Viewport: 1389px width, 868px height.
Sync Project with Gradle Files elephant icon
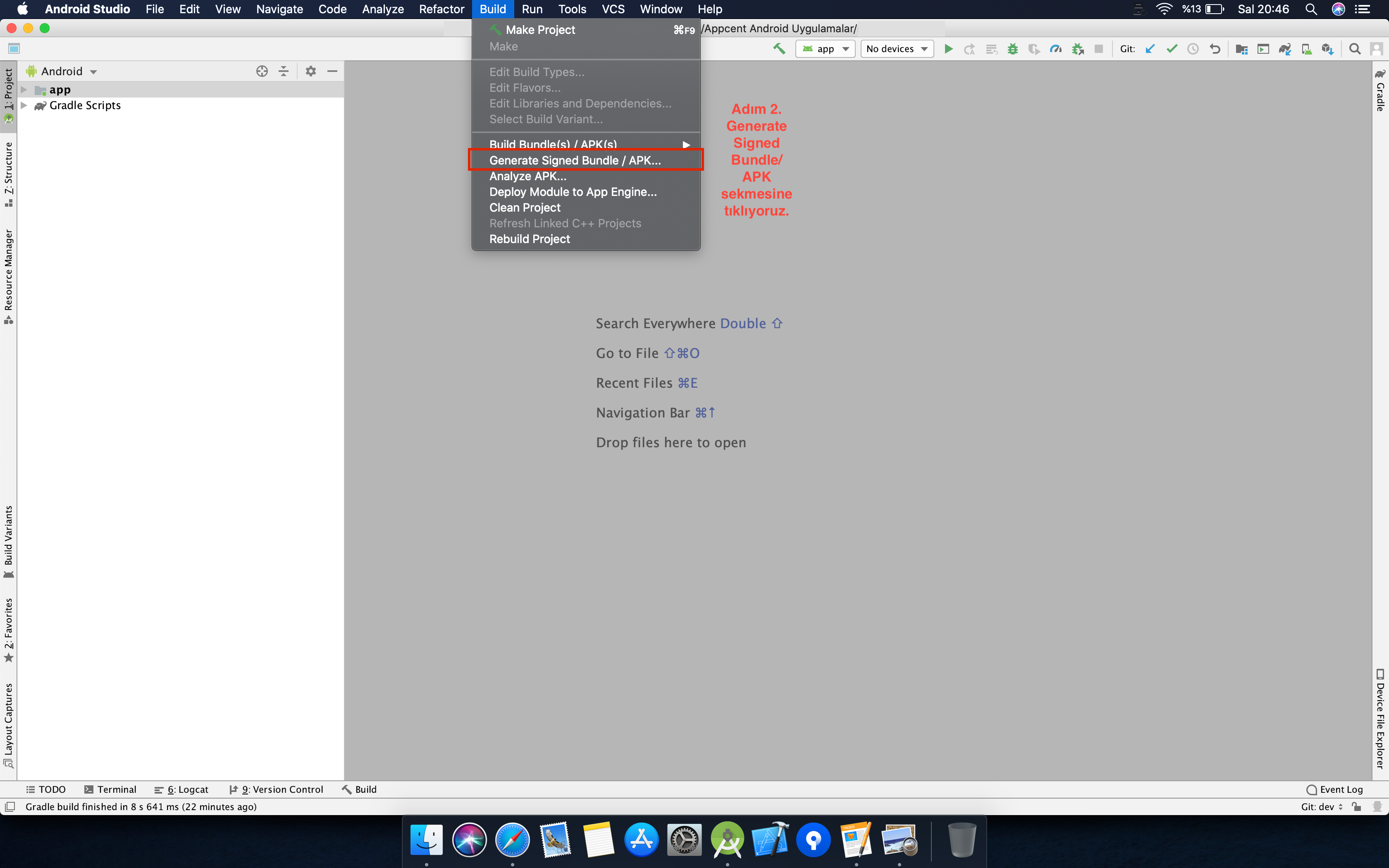point(1284,49)
